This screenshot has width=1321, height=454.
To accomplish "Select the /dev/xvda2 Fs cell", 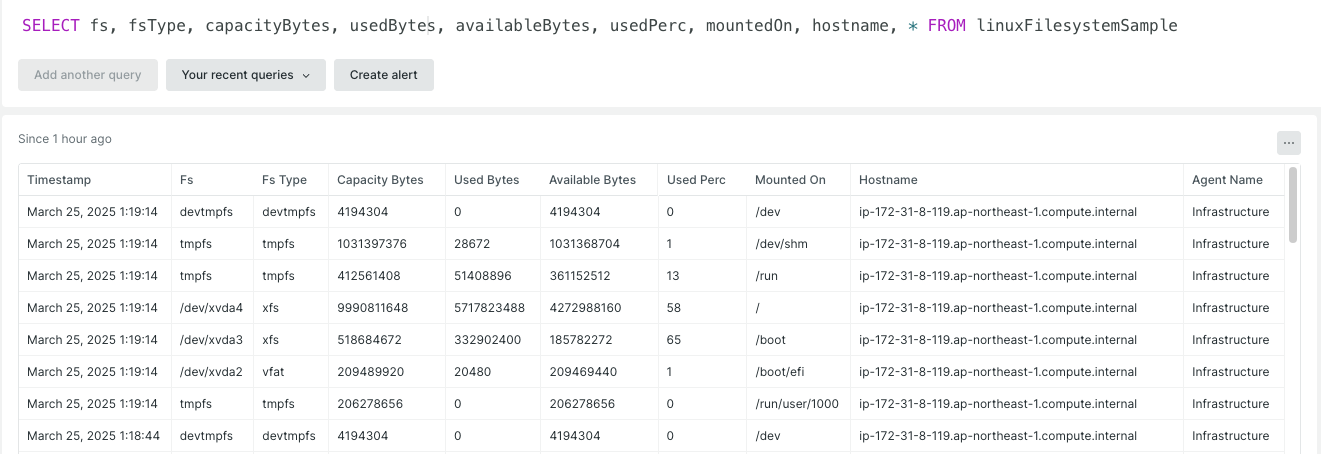I will (211, 372).
